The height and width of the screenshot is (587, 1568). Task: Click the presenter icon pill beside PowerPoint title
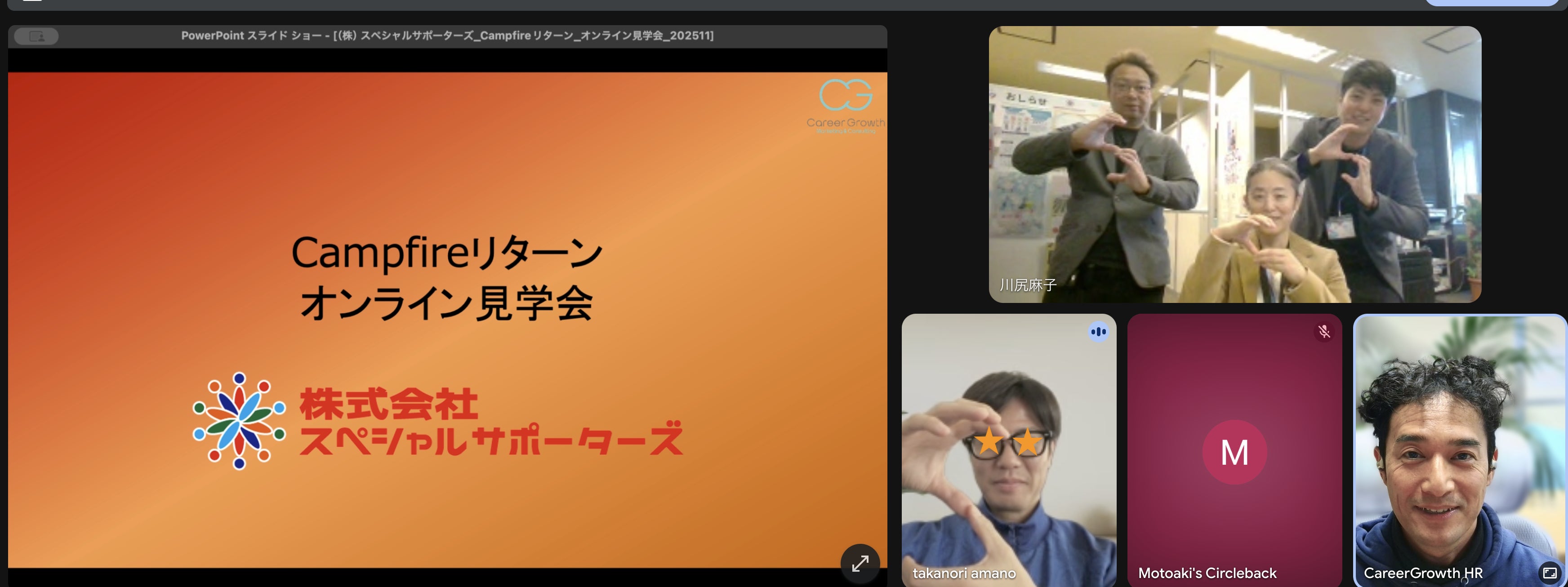tap(36, 36)
